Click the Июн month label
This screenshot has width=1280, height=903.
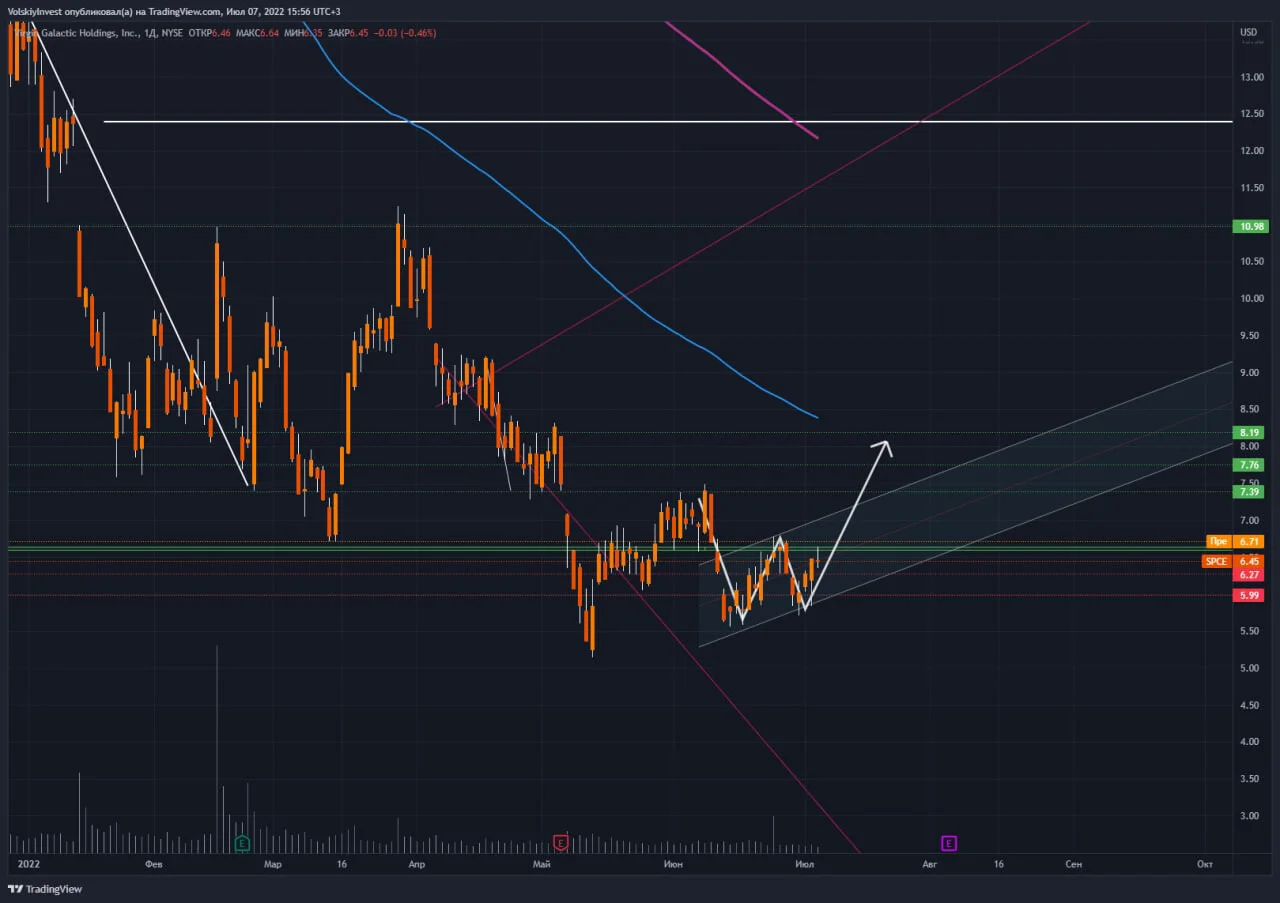(x=674, y=863)
